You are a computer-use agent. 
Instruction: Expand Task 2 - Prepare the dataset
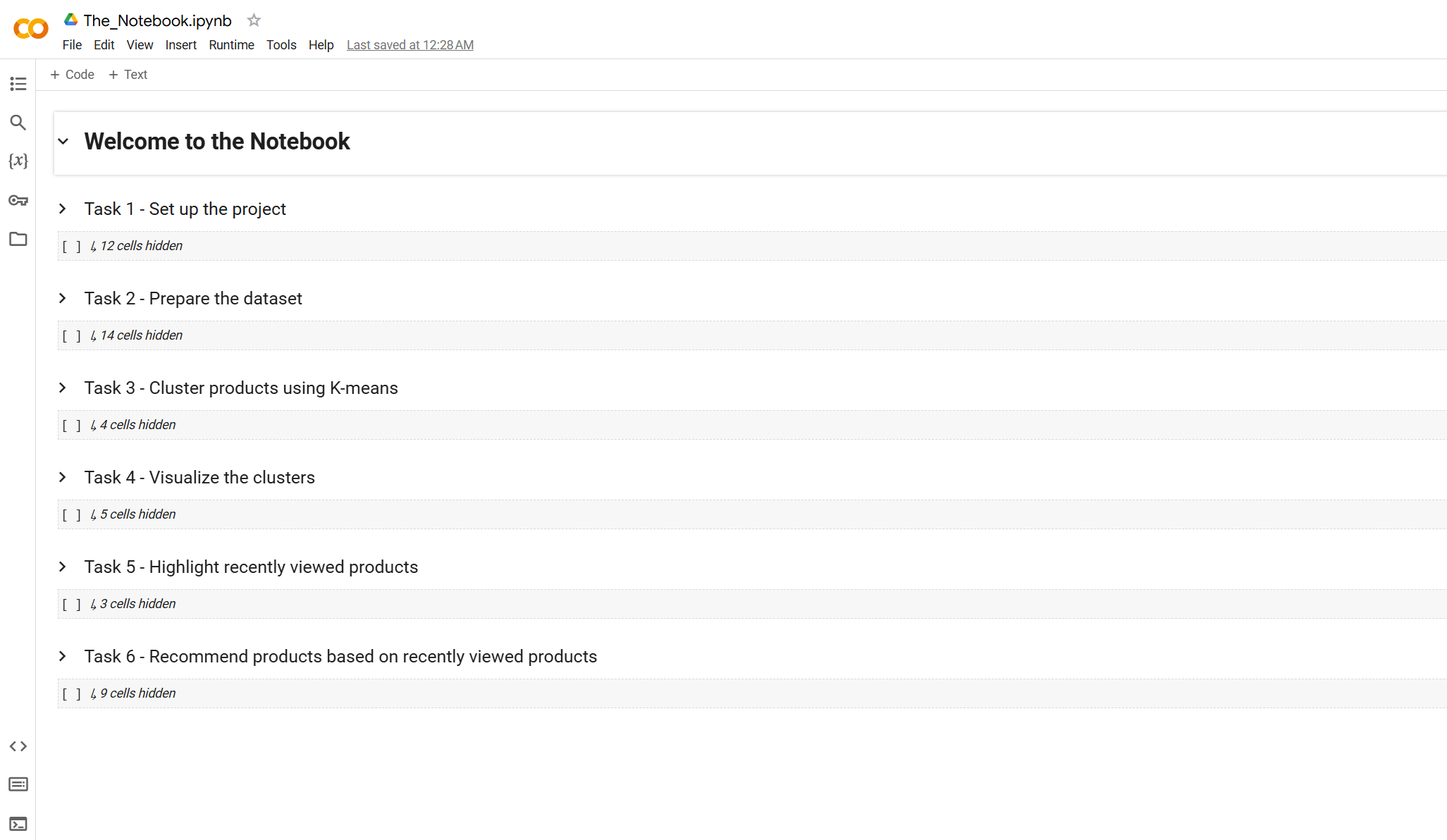[63, 299]
